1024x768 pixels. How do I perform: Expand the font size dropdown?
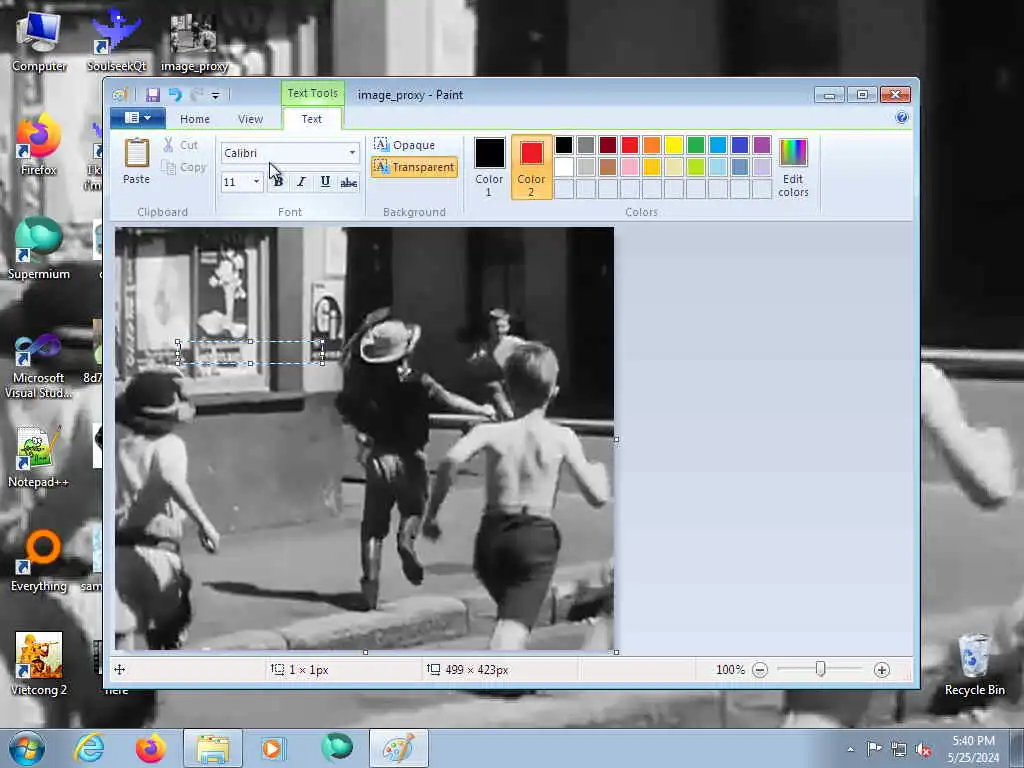click(x=256, y=182)
